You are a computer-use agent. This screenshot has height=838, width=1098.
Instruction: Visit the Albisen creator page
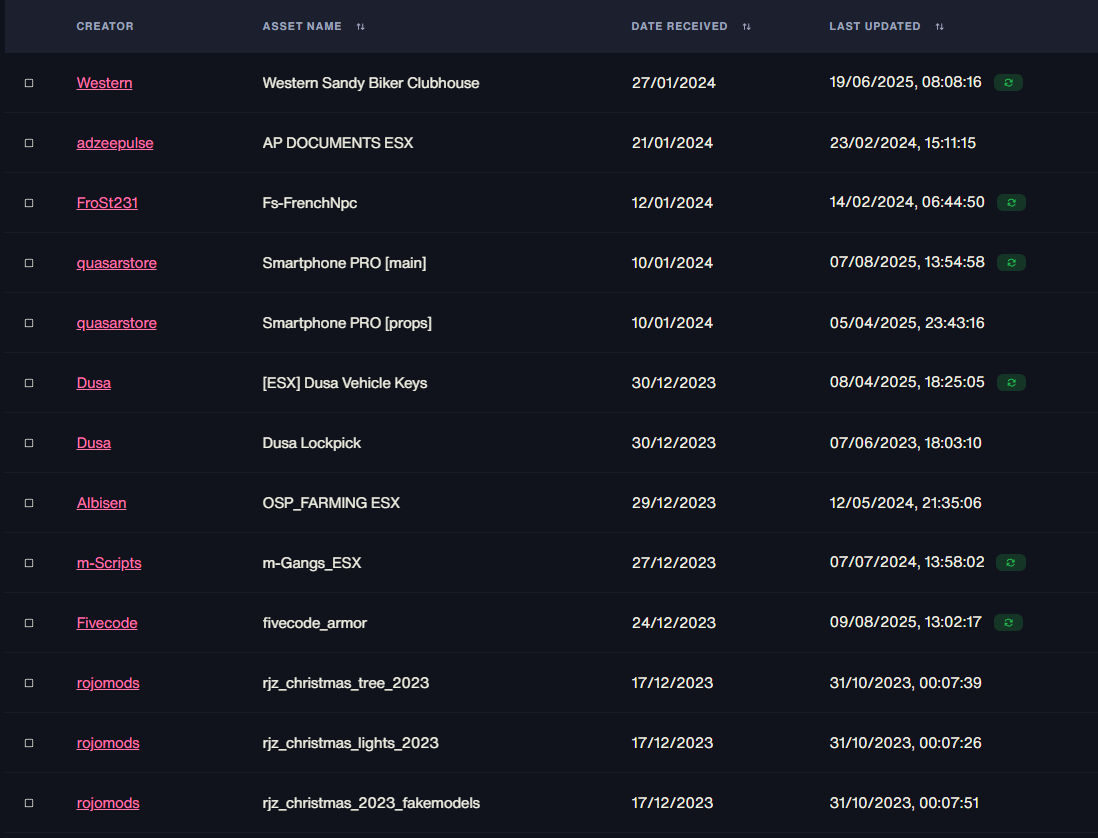point(102,503)
